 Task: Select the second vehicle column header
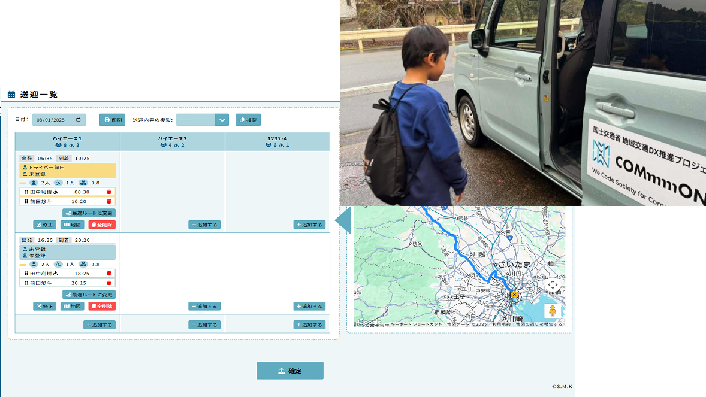pos(172,142)
